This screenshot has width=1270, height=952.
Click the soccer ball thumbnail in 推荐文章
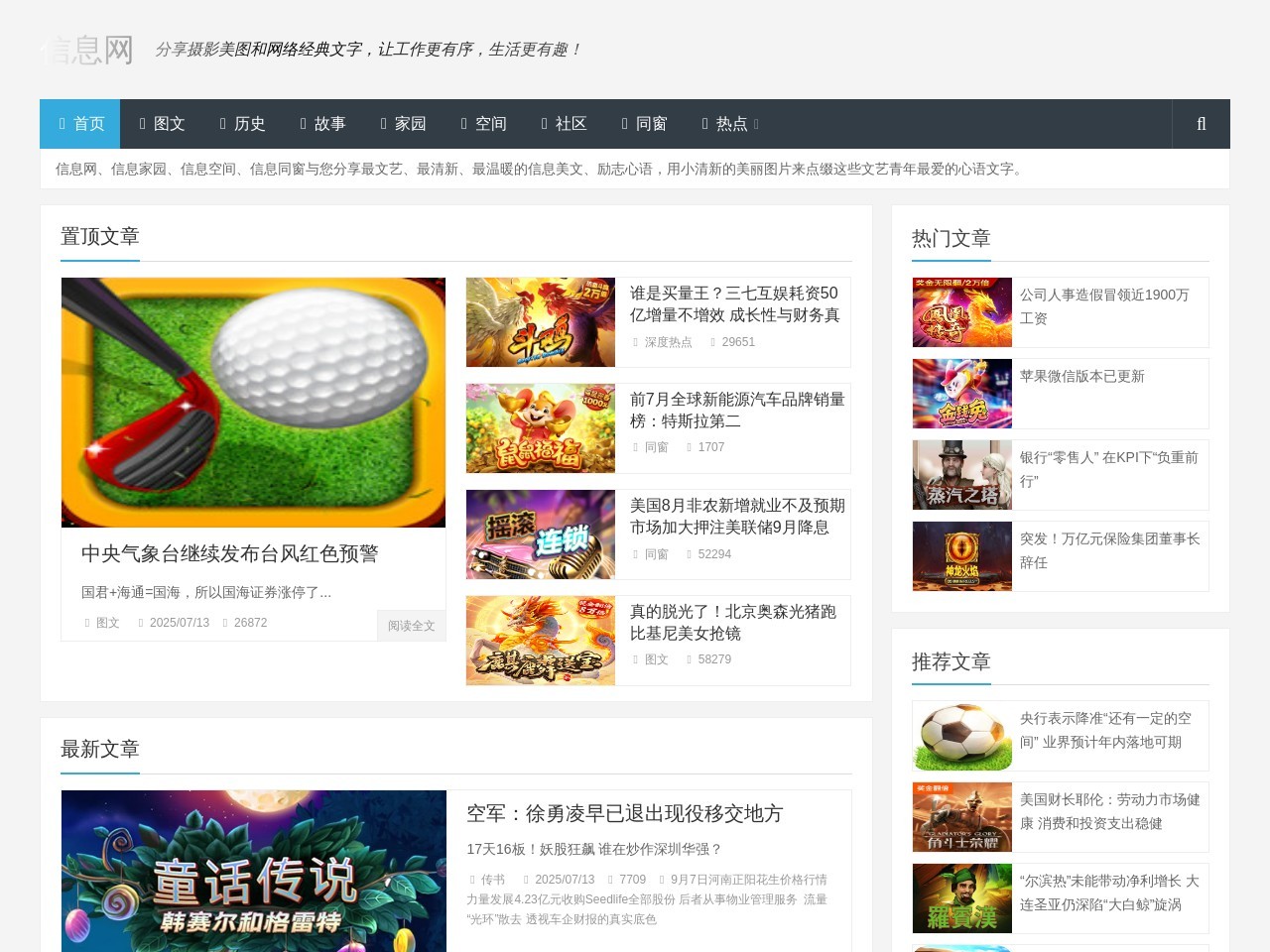tap(961, 736)
